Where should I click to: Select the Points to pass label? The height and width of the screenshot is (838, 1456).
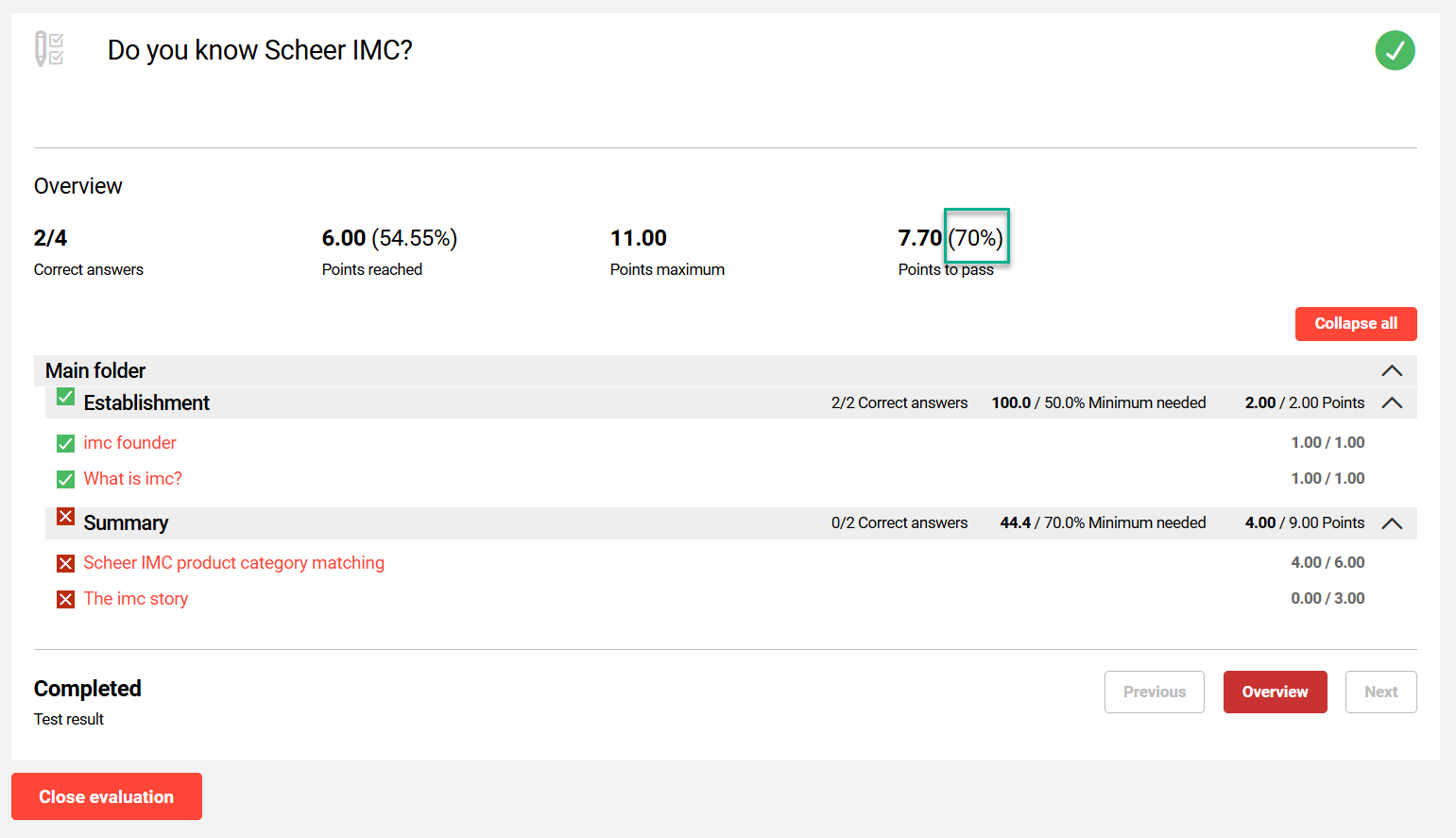tap(946, 269)
